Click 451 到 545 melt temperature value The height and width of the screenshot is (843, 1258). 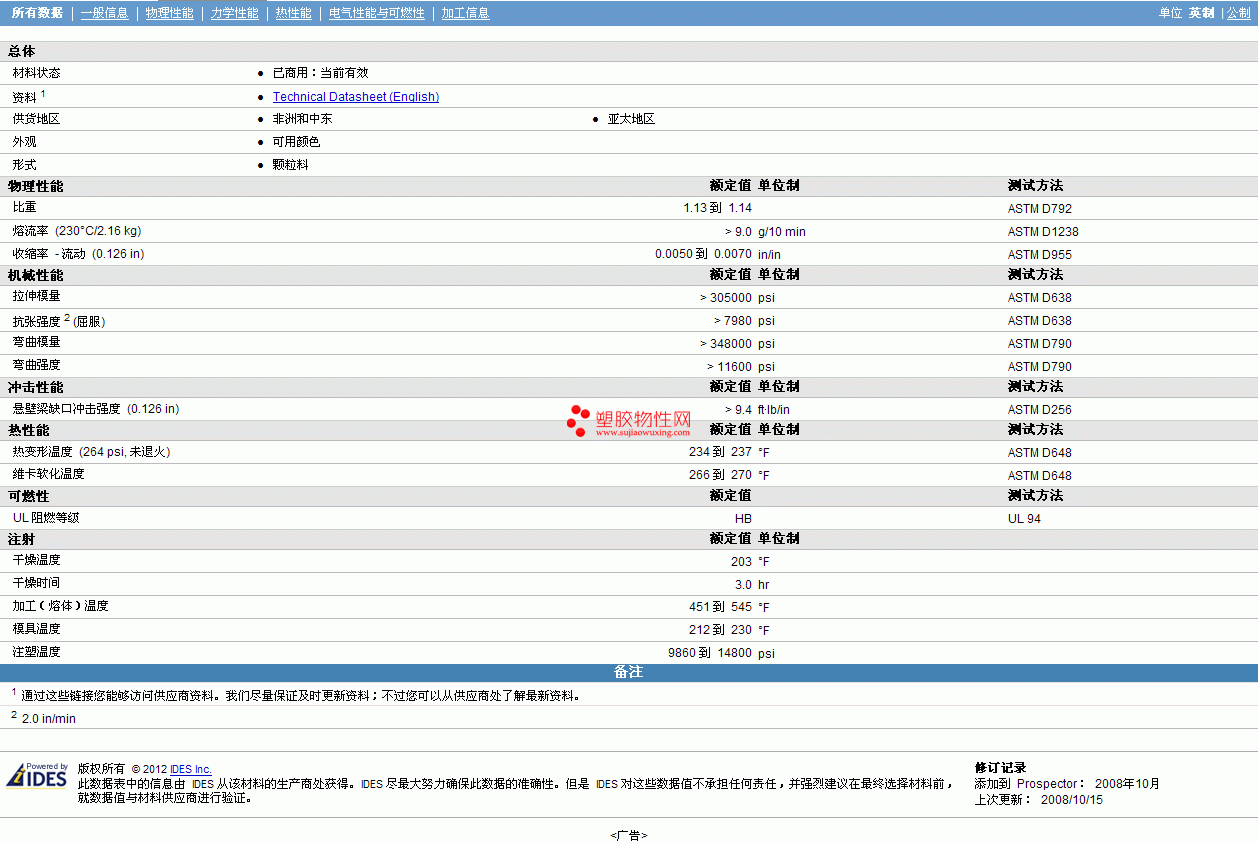point(720,607)
